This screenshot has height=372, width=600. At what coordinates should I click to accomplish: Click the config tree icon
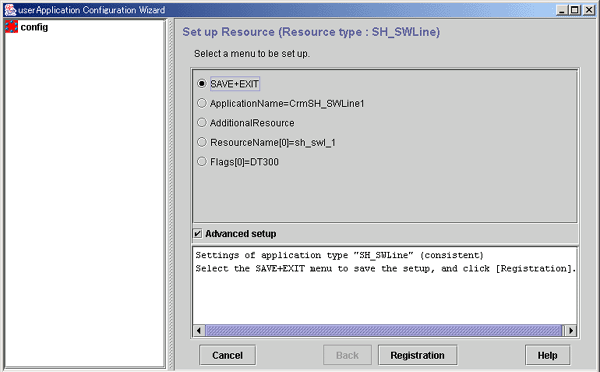click(x=11, y=27)
